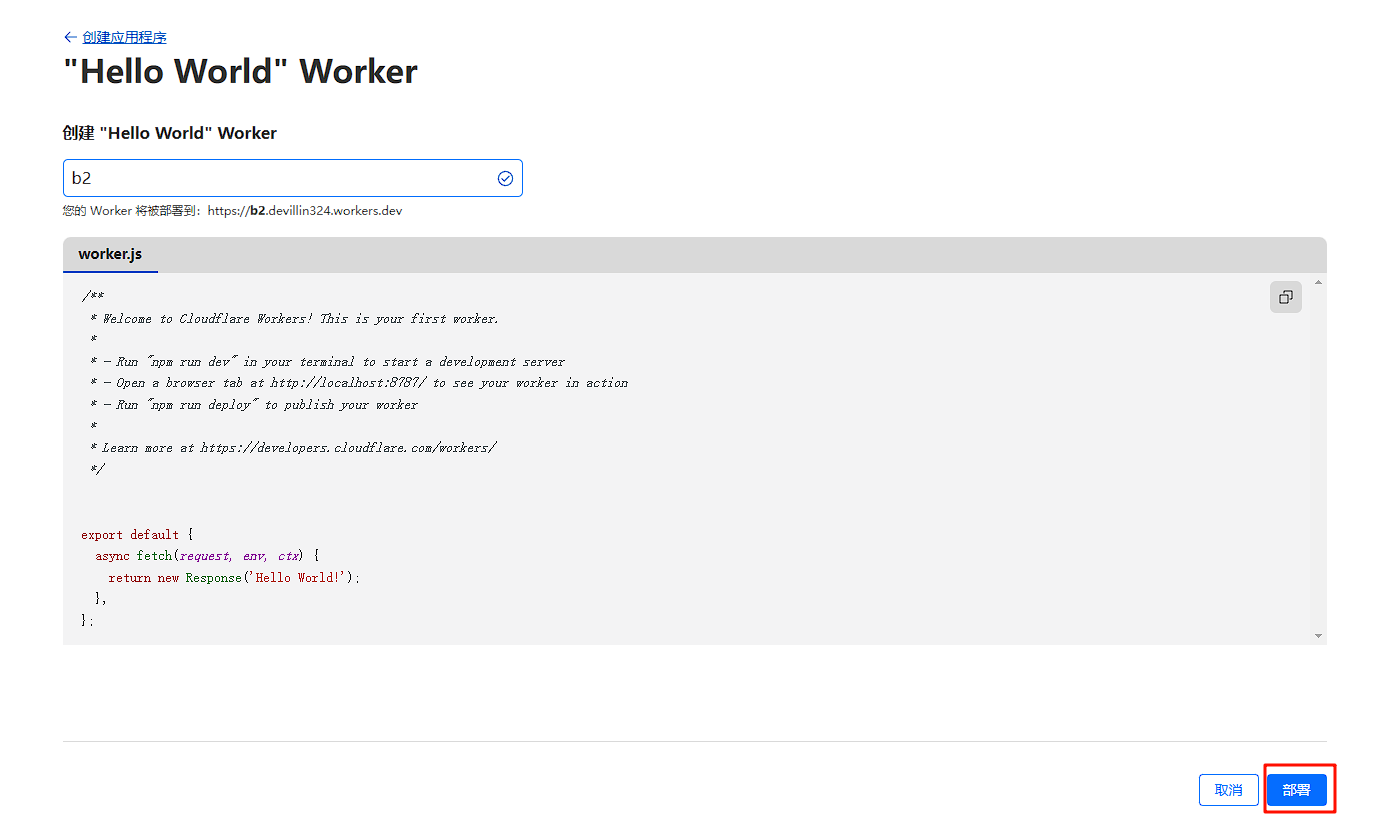The width and height of the screenshot is (1376, 821).
Task: Open the 创建应用程序 breadcrumb link
Action: click(x=124, y=37)
